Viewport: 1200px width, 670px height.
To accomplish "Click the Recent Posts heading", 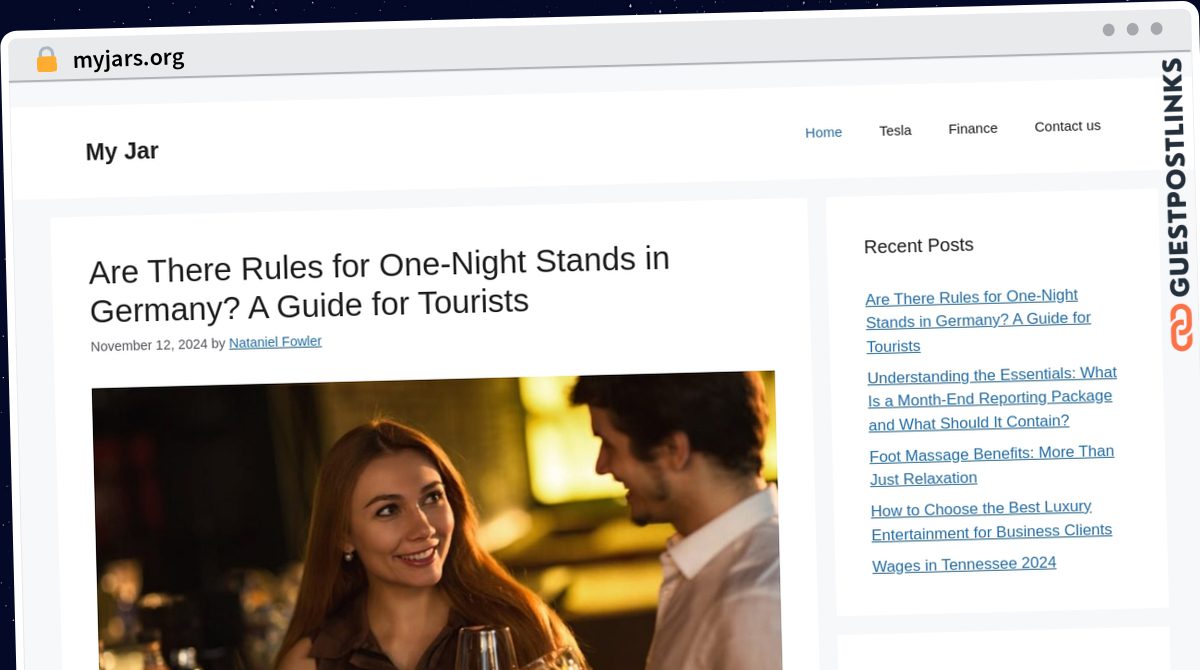I will (918, 245).
